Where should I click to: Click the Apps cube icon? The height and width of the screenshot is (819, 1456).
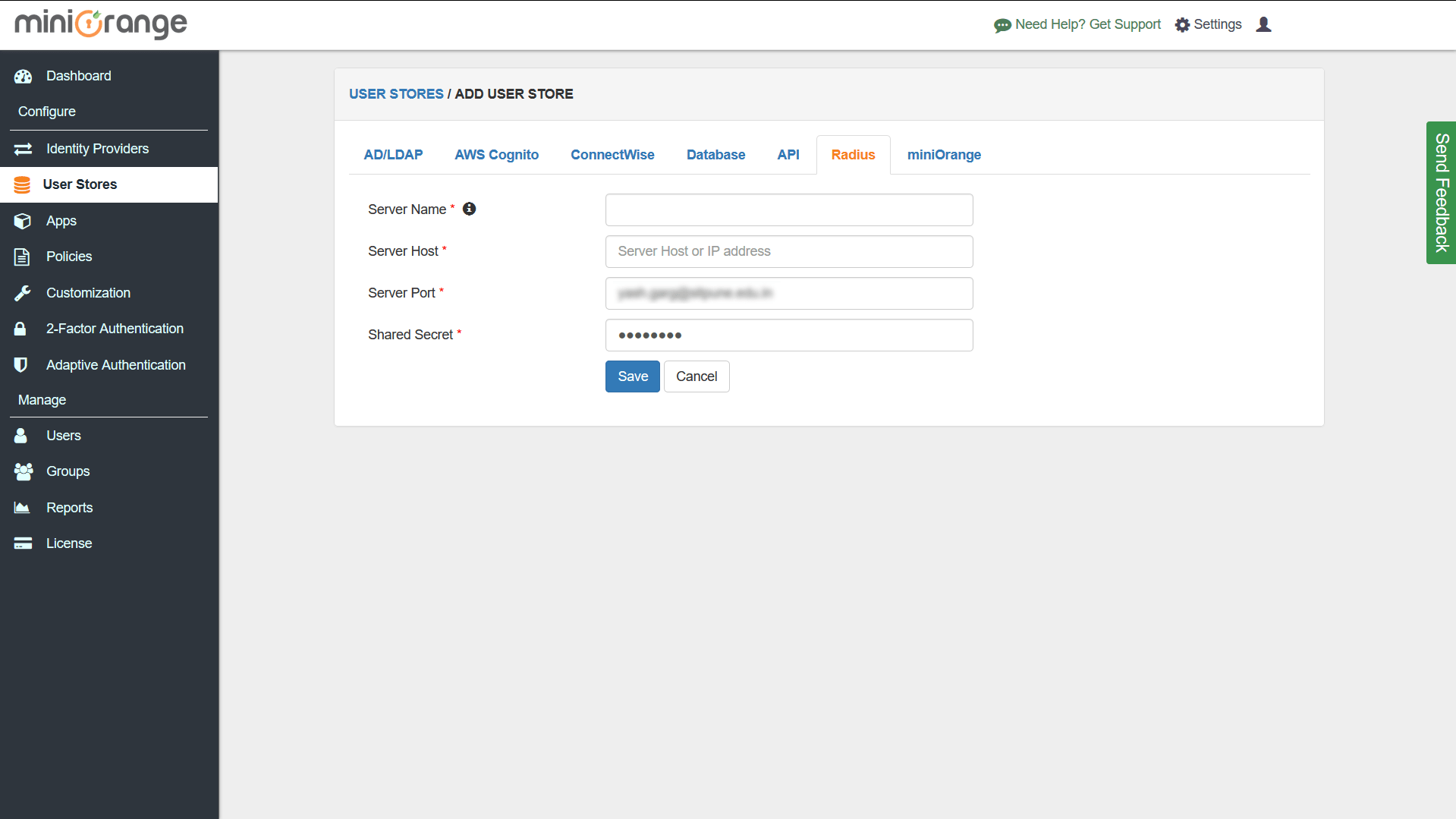coord(23,221)
